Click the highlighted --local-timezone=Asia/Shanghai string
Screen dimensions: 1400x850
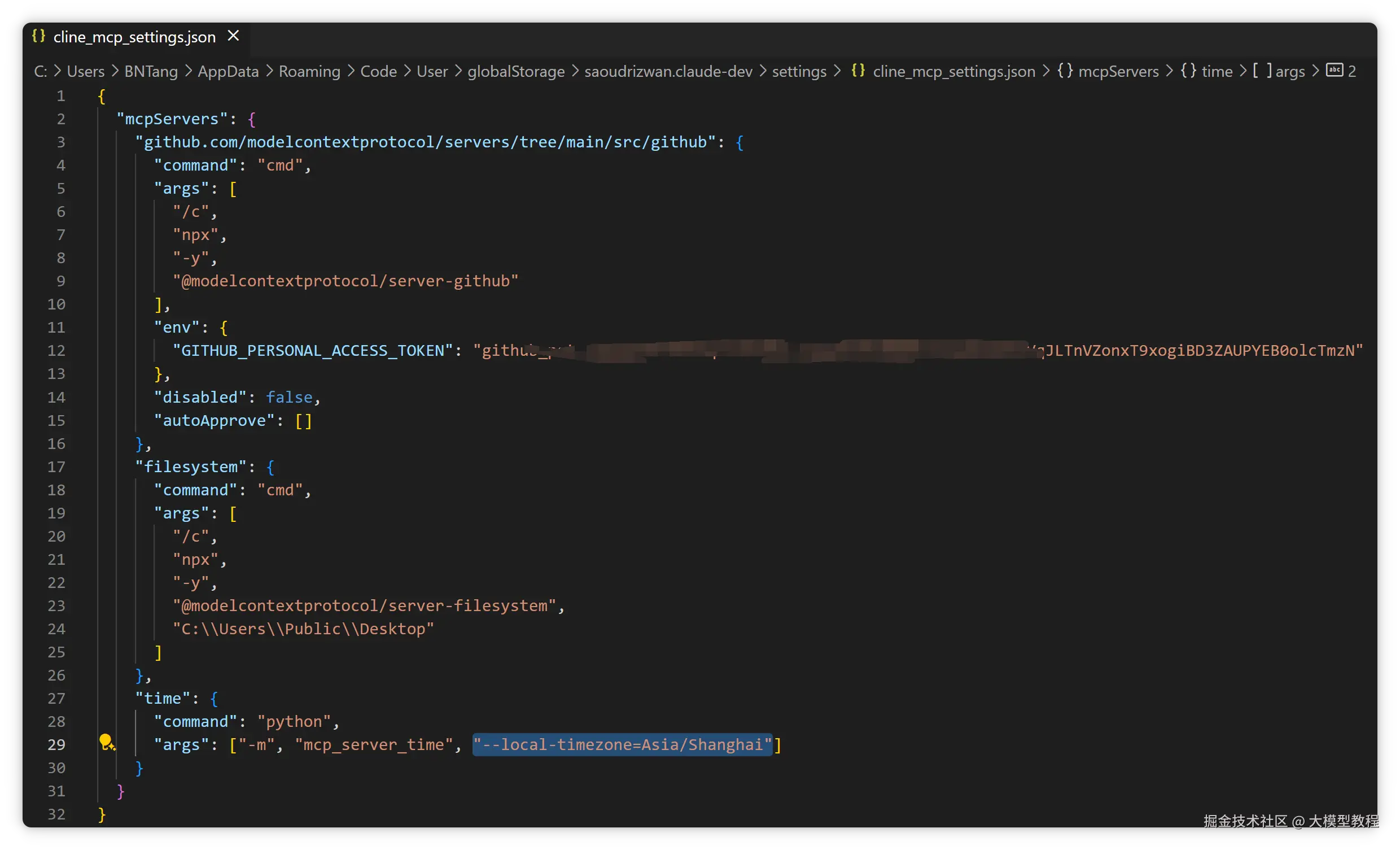tap(622, 745)
